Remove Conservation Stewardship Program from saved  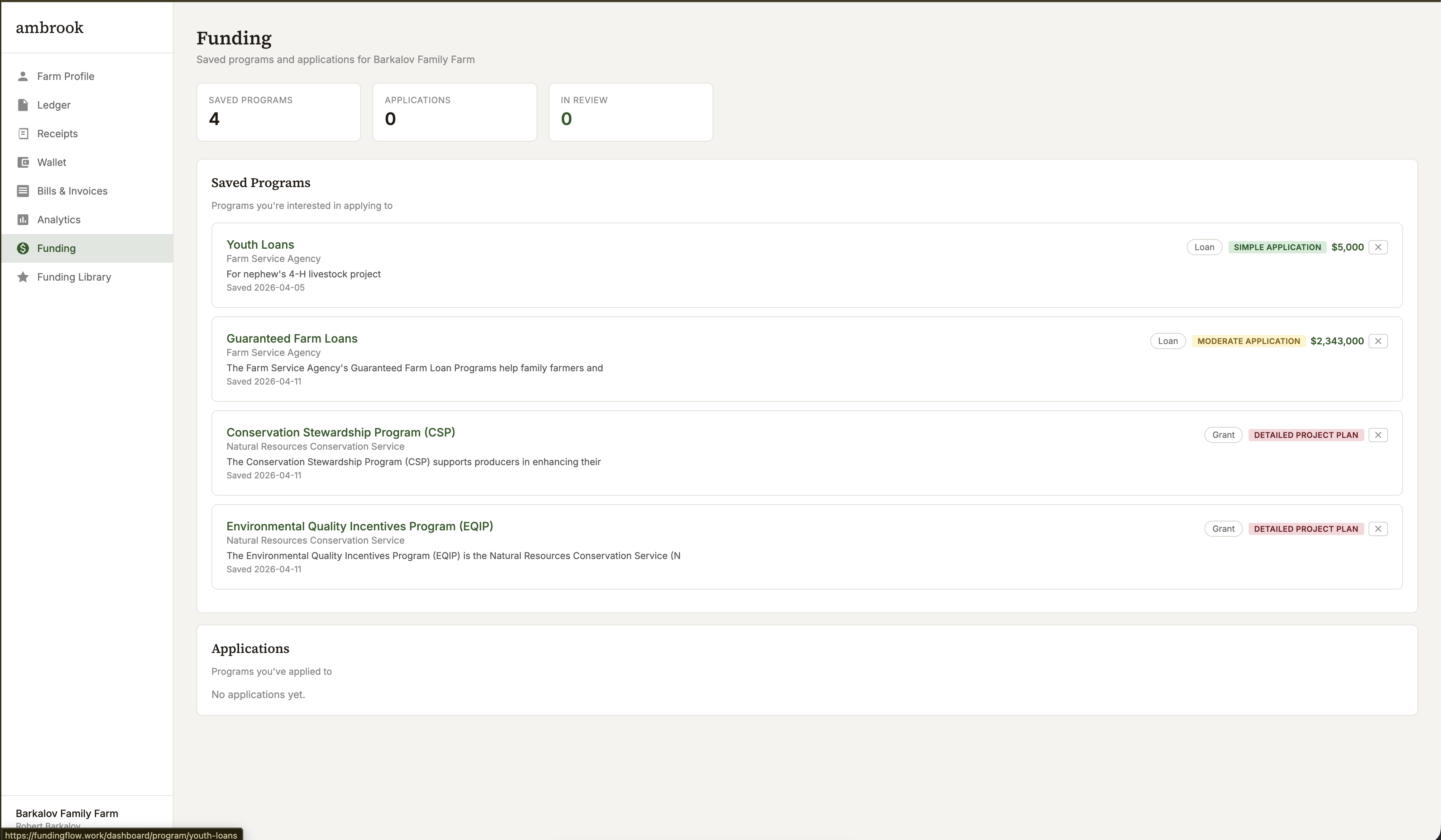point(1378,435)
